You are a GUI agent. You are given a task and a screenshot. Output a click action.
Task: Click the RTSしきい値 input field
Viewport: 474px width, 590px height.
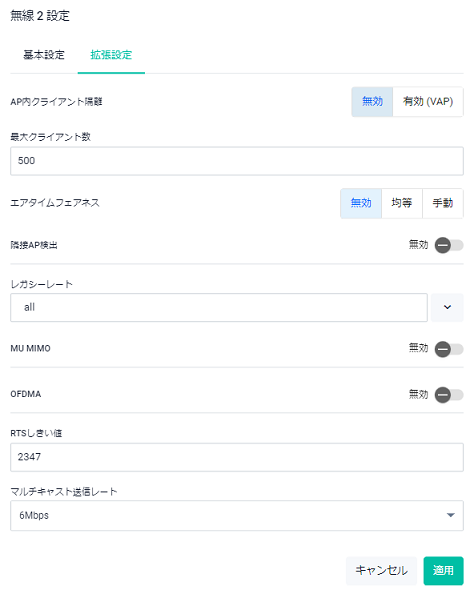point(237,457)
